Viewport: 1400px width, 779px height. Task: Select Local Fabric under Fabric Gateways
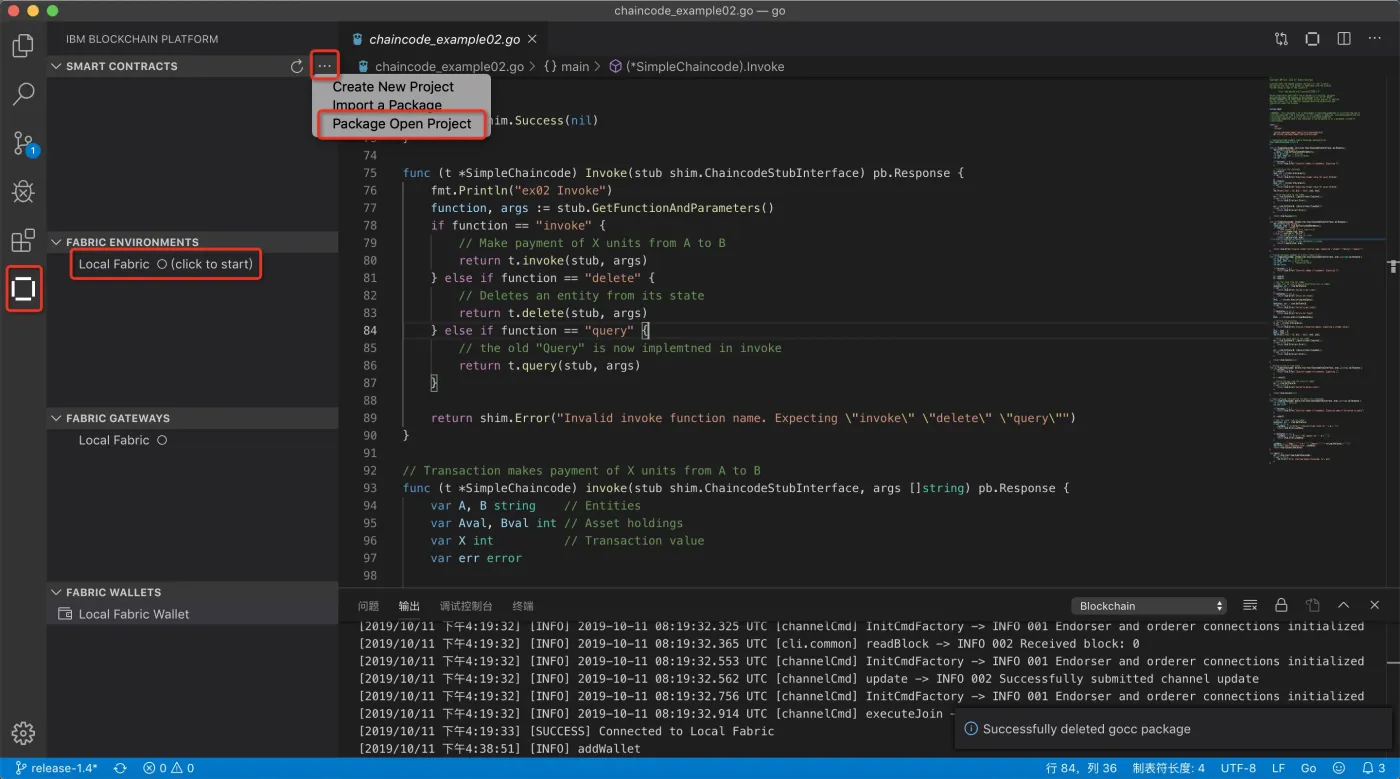123,440
